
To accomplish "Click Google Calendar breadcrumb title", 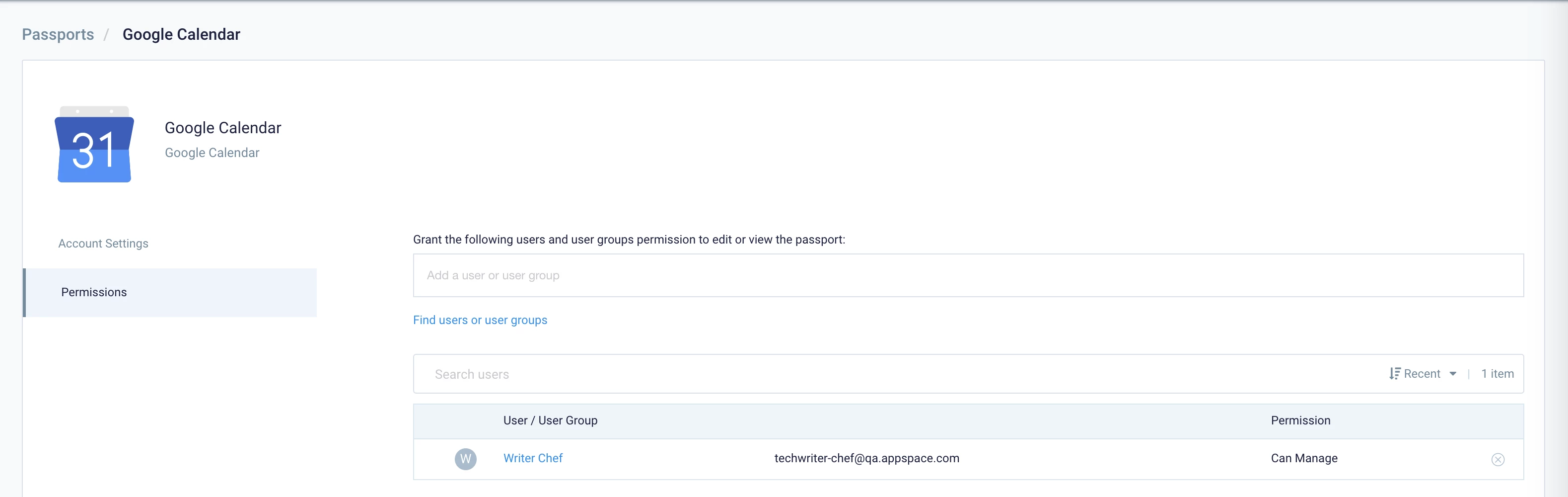I will [181, 34].
